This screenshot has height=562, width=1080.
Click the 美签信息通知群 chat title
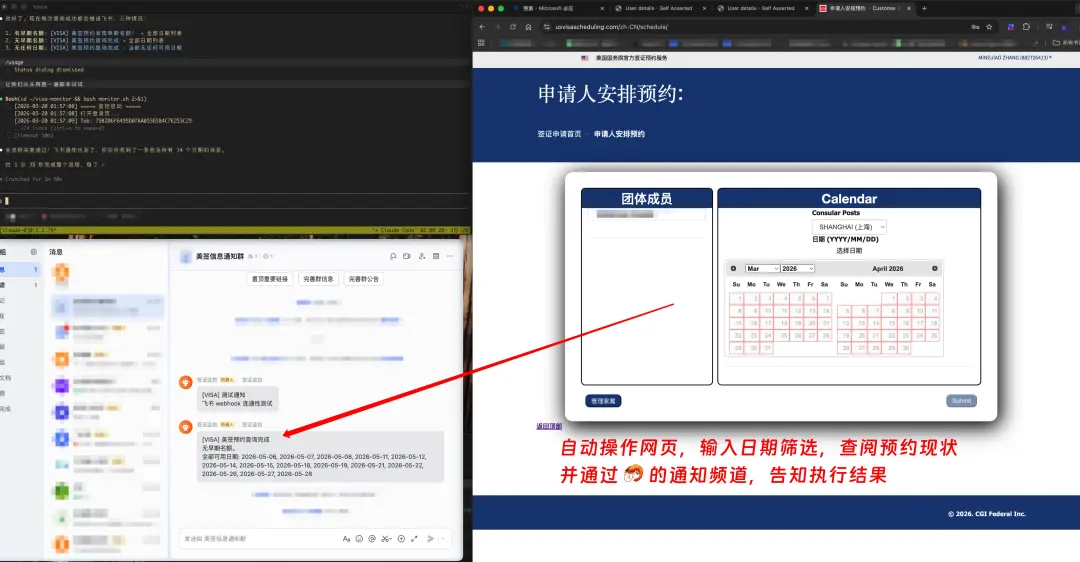click(x=220, y=256)
